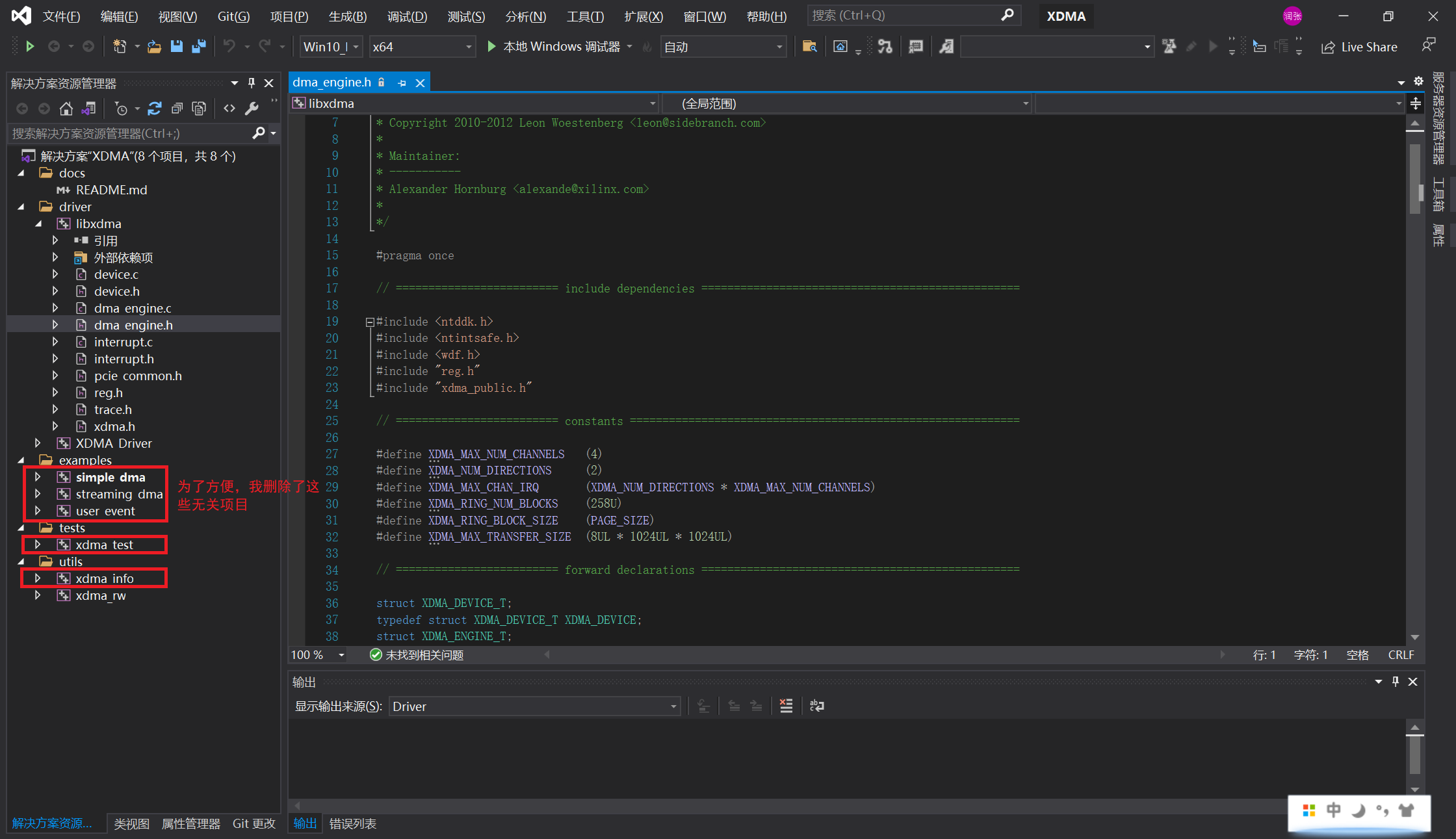Open the 100 % zoom dropdown

point(318,654)
